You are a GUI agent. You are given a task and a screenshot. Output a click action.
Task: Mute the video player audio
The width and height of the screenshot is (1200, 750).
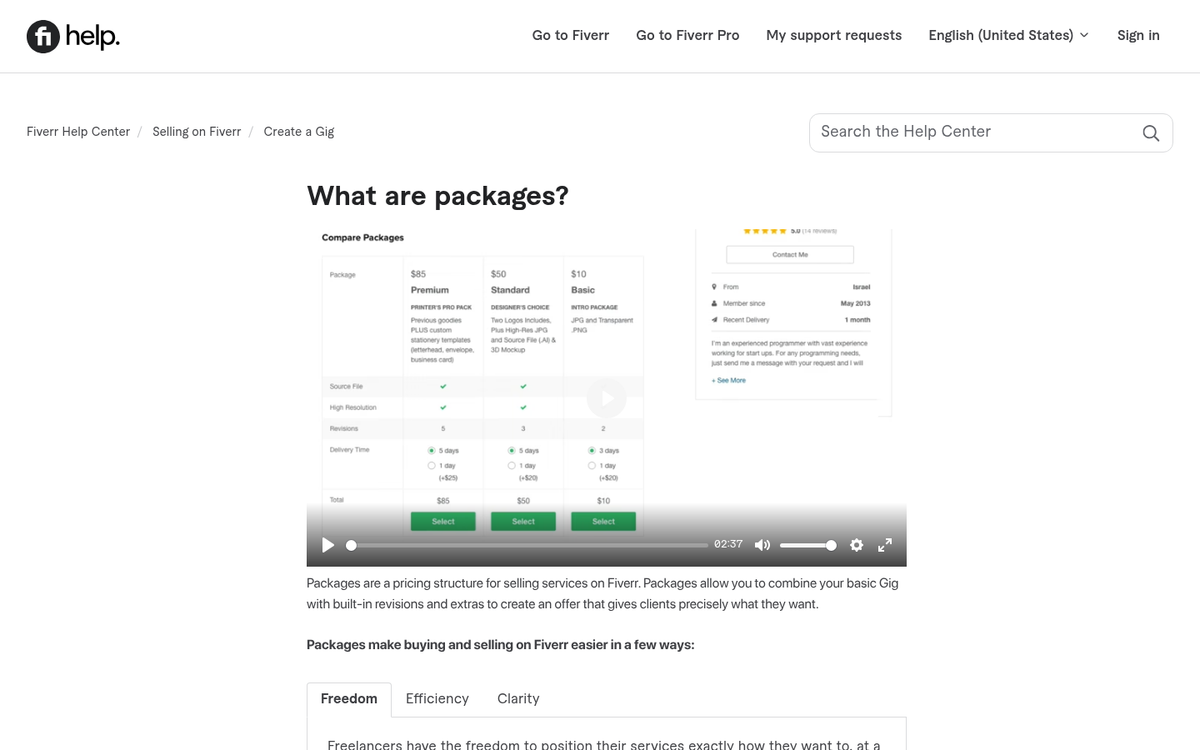pos(762,545)
